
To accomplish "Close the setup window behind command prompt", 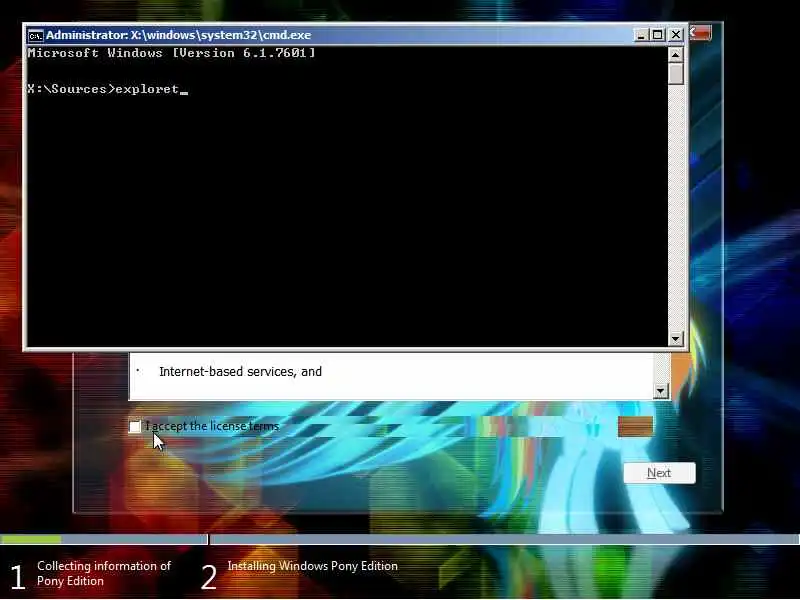I will 702,33.
